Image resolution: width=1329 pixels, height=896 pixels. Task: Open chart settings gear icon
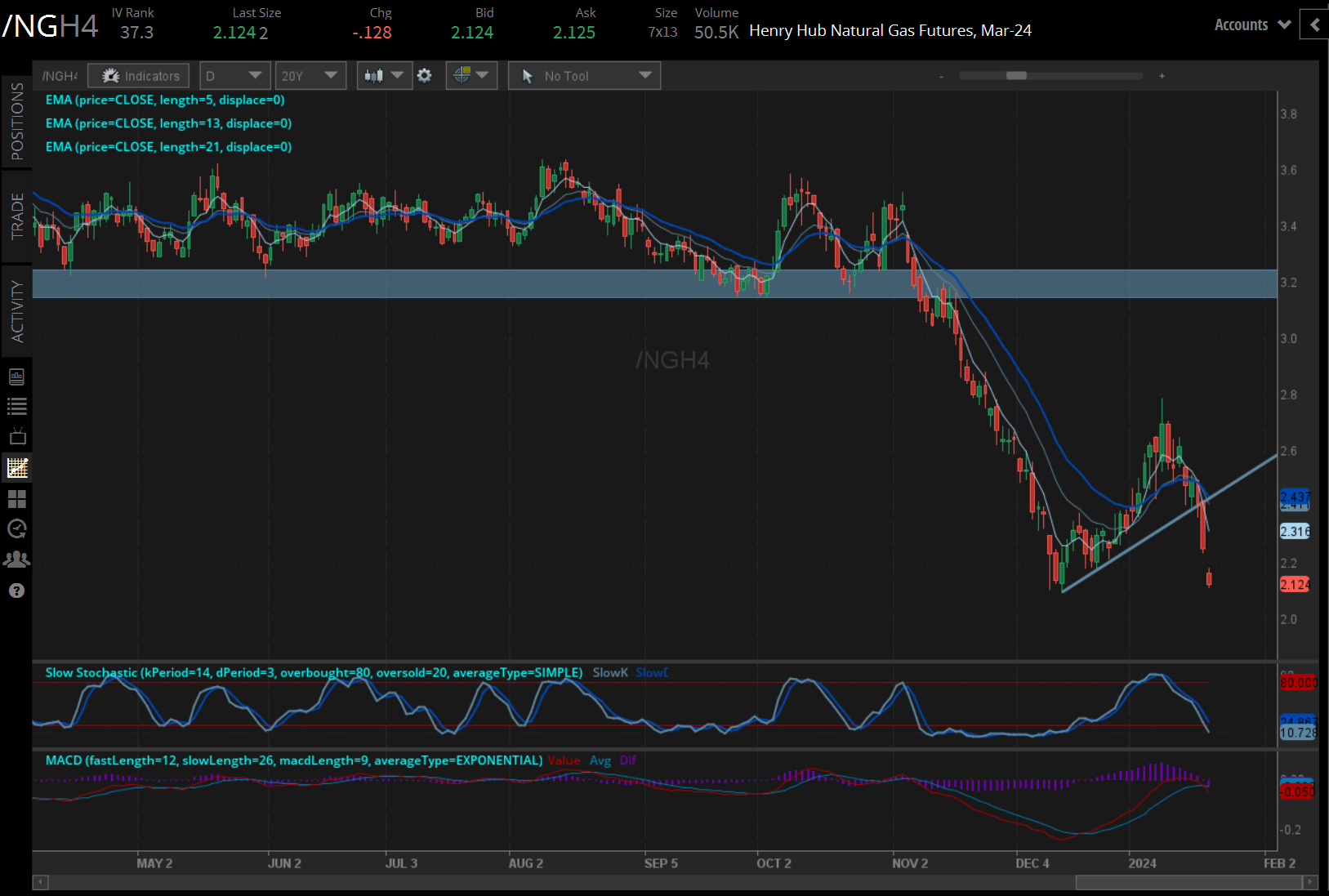pyautogui.click(x=424, y=76)
